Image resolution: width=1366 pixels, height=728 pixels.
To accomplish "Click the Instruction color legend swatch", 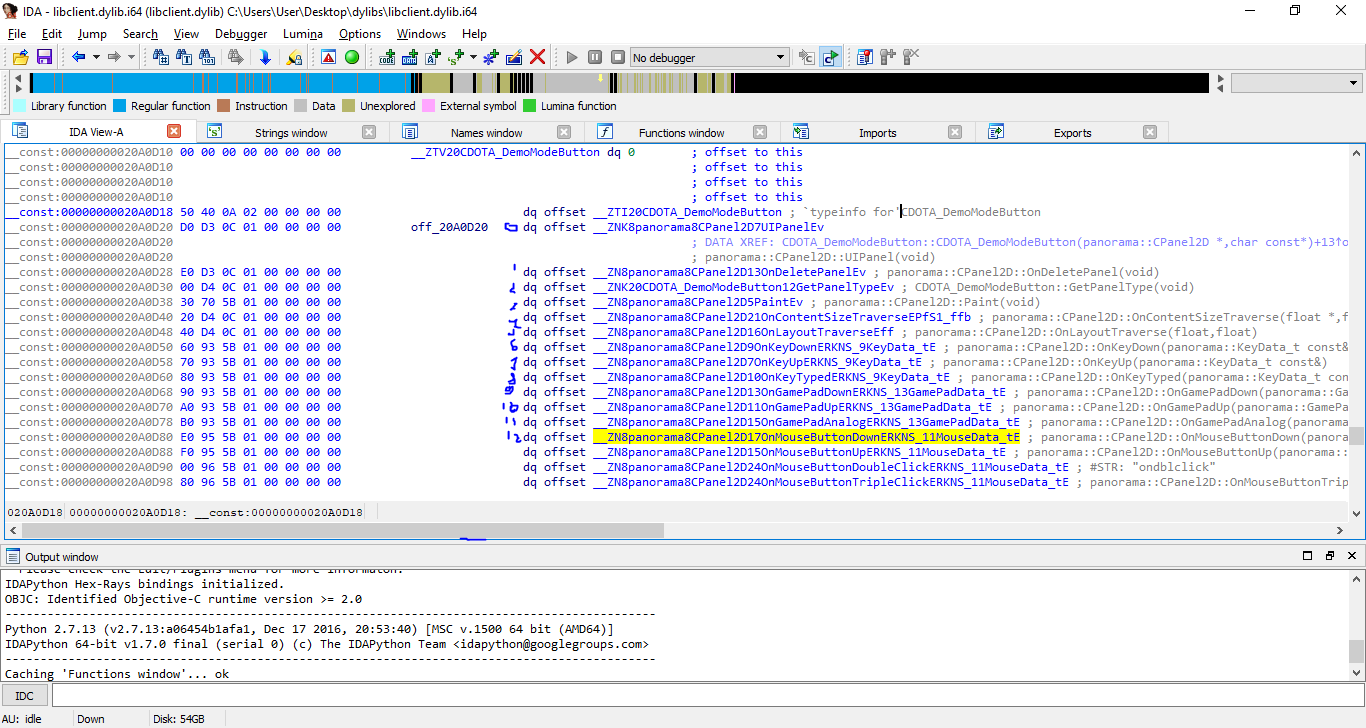I will click(224, 106).
